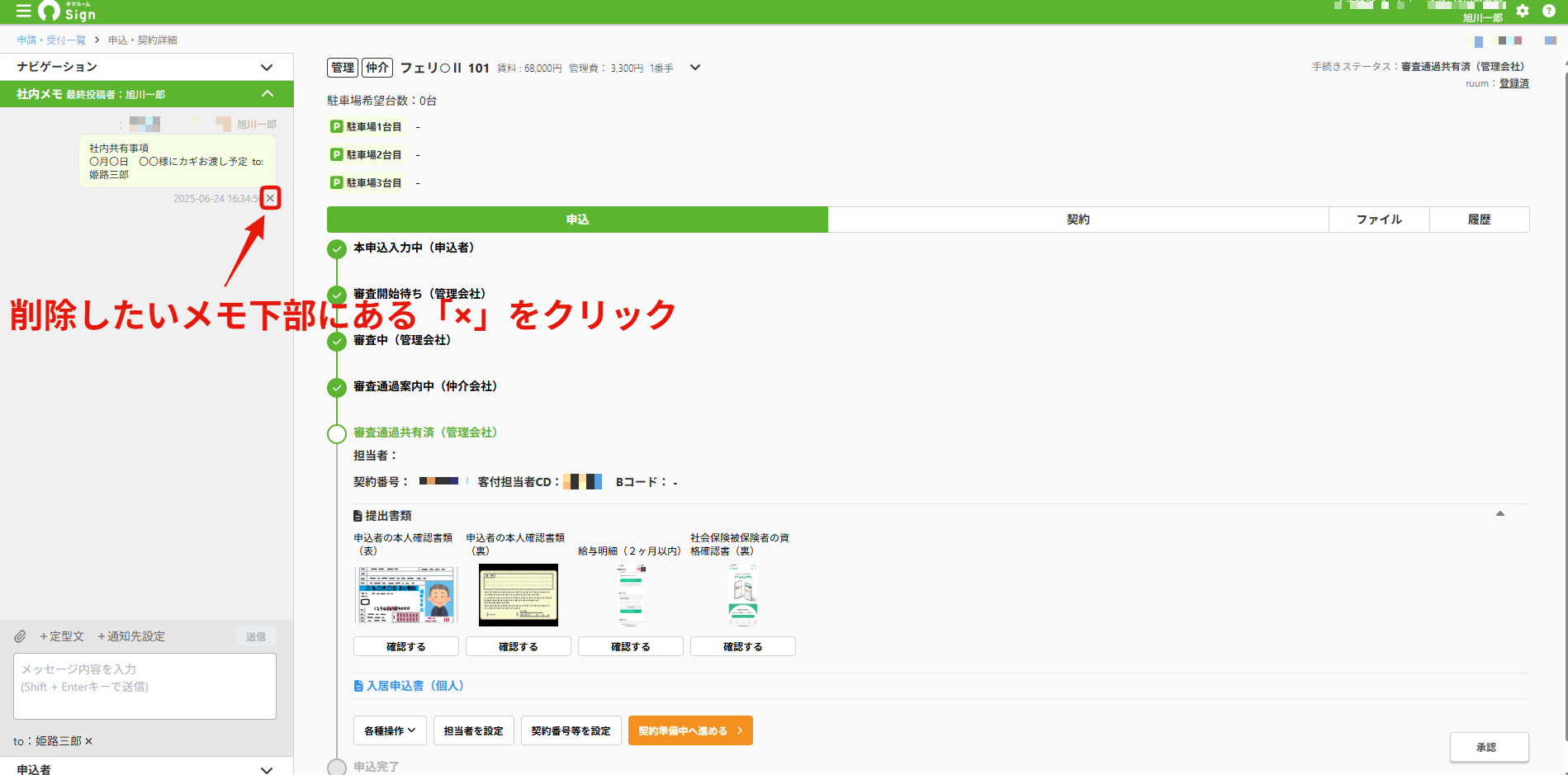
Task: Click the paperclip attachment icon
Action: point(21,636)
